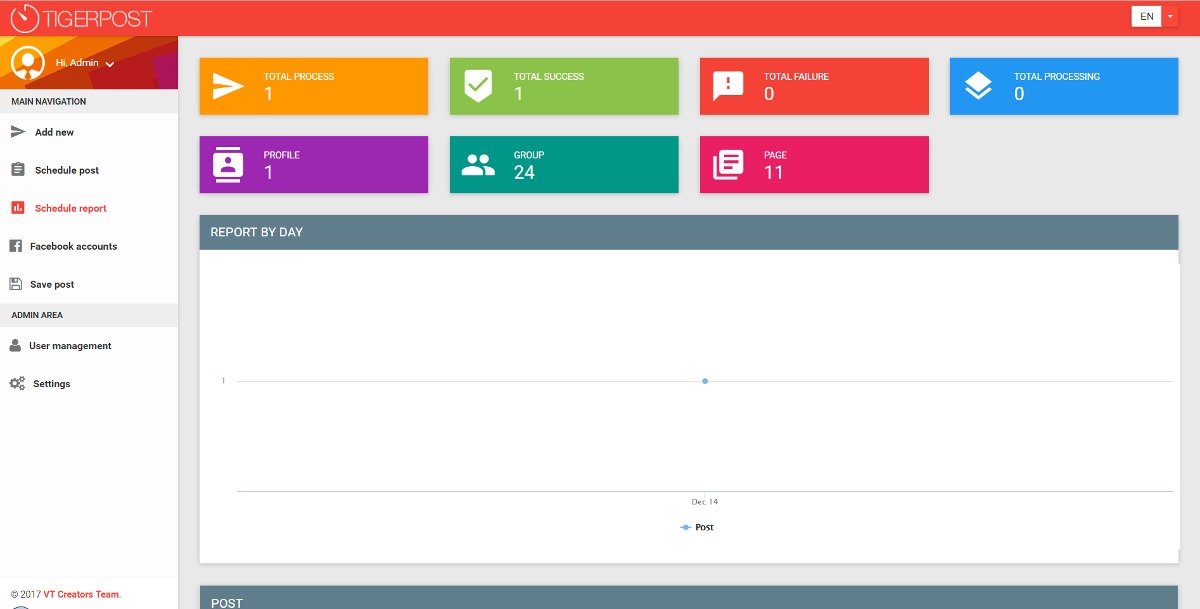The height and width of the screenshot is (609, 1200).
Task: Click the Dec 14 data point on chart
Action: tap(705, 381)
